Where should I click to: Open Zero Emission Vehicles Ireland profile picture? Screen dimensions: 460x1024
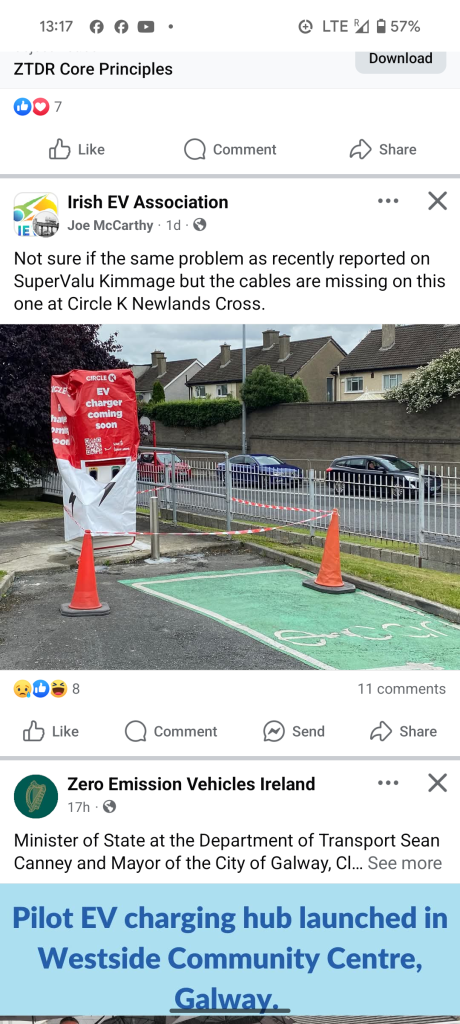coord(35,796)
